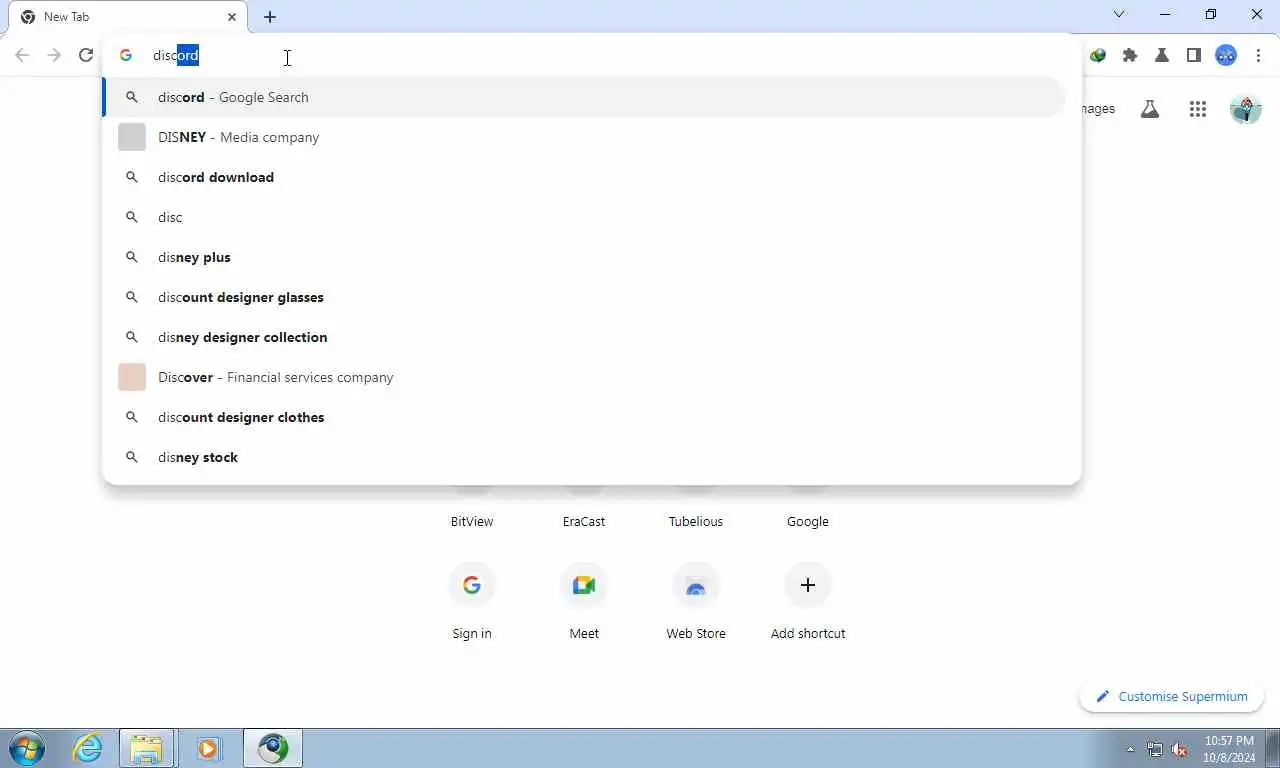This screenshot has height=768, width=1280.
Task: Click the Customise Supermium button
Action: 1171,696
